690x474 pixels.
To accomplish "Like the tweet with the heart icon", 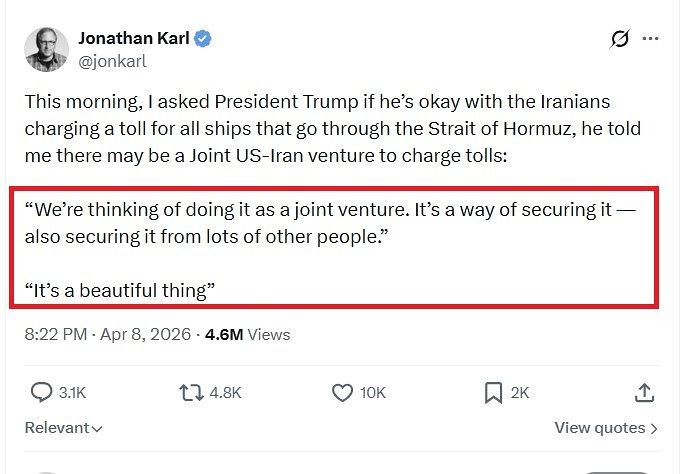I will click(x=342, y=393).
